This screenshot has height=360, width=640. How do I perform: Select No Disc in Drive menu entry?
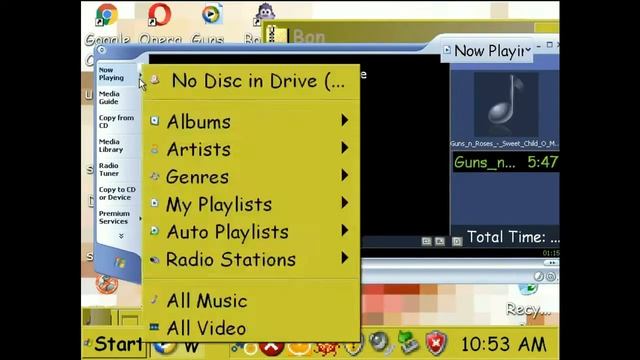(251, 81)
